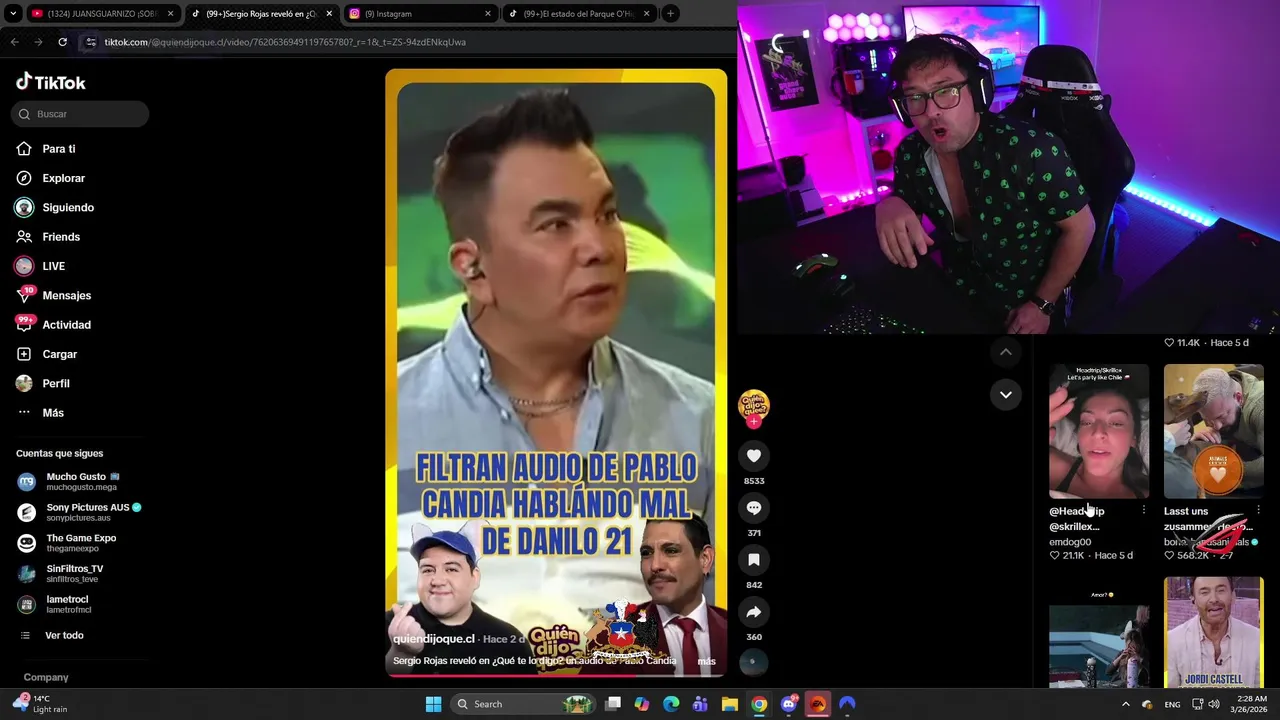Open lametrocl account
Image resolution: width=1280 pixels, height=720 pixels.
(66, 604)
